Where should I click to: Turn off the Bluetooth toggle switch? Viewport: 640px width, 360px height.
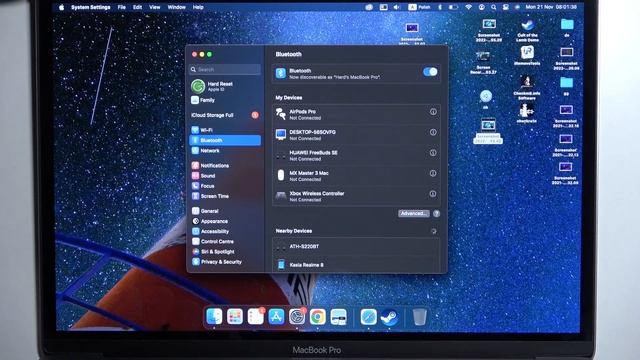(430, 72)
